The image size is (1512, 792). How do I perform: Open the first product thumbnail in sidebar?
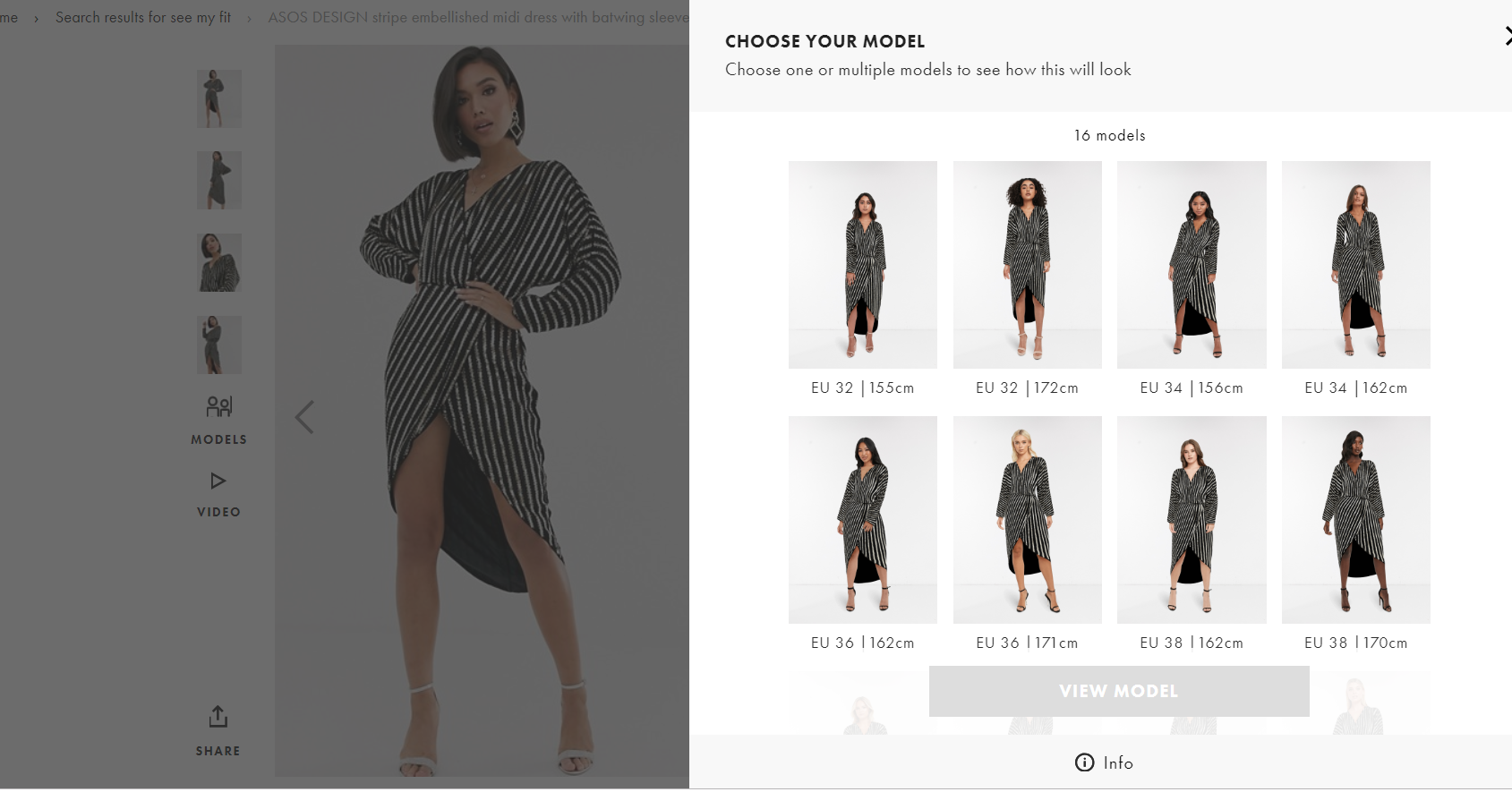219,98
